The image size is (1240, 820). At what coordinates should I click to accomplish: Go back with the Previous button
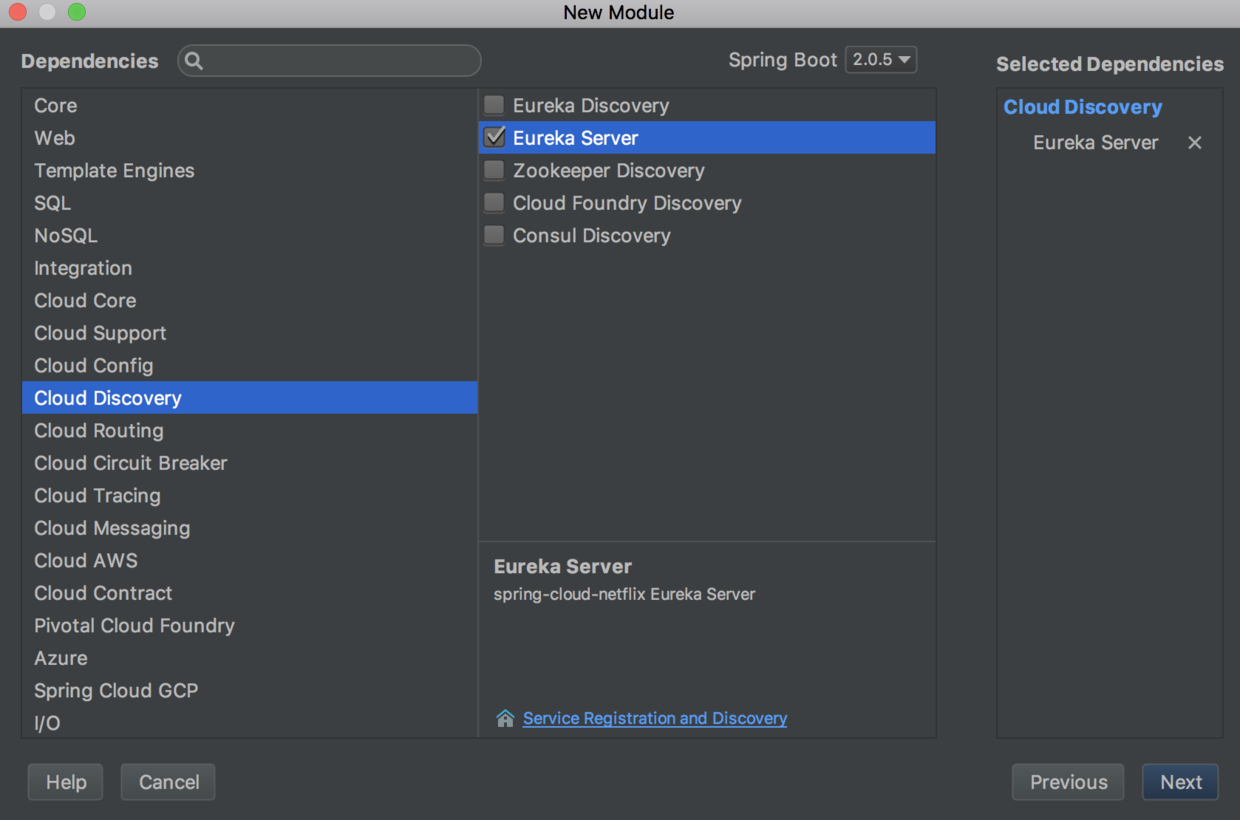click(1068, 782)
